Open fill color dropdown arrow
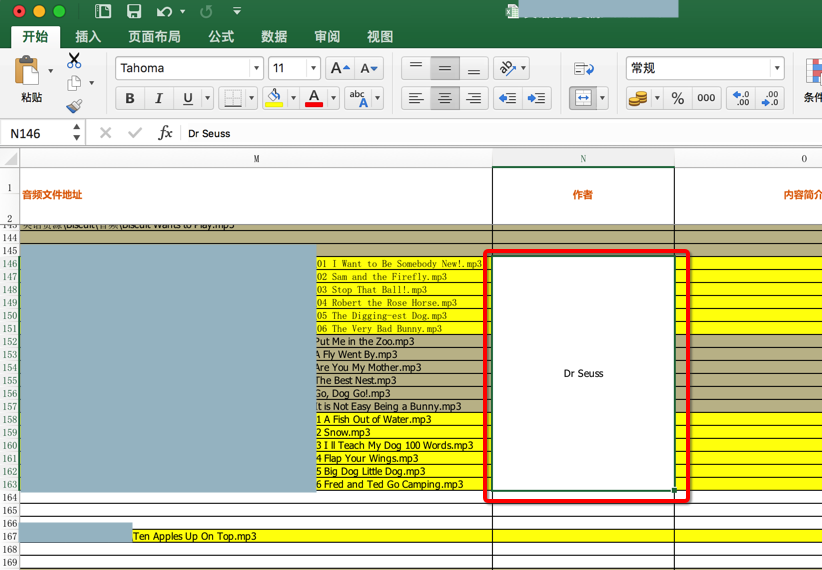 (293, 98)
